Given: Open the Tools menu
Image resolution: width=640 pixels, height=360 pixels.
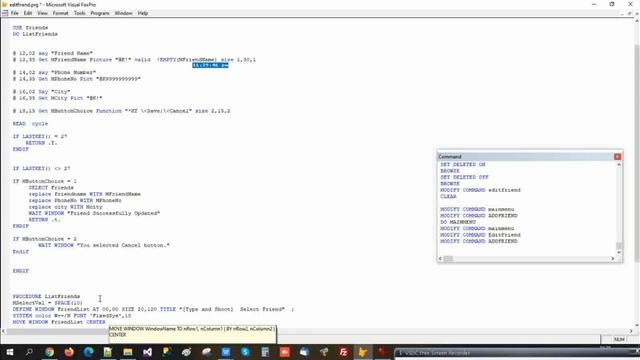Looking at the screenshot, I should [x=80, y=13].
